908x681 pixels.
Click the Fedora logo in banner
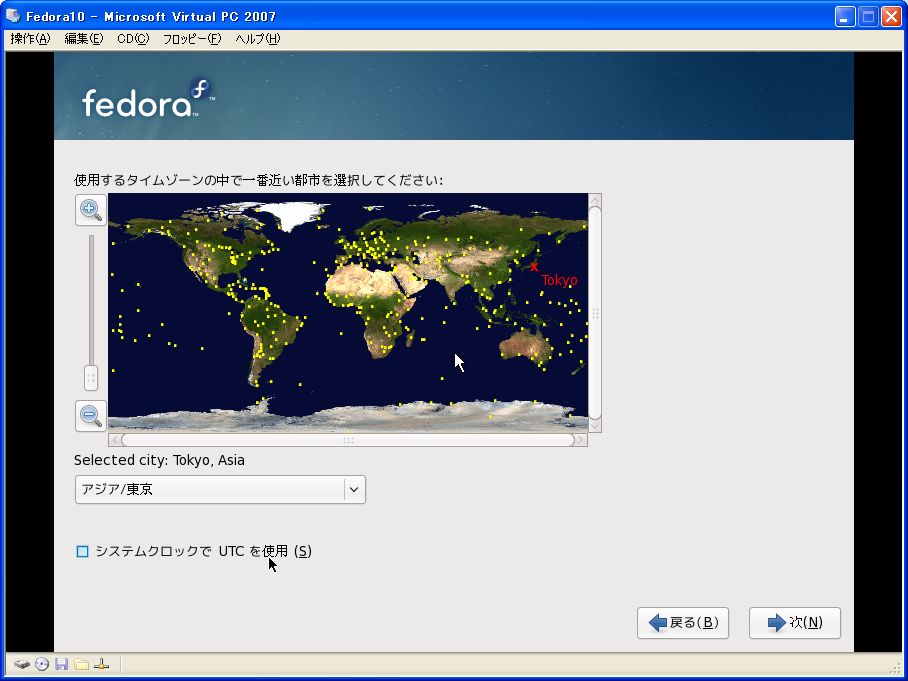click(x=148, y=98)
